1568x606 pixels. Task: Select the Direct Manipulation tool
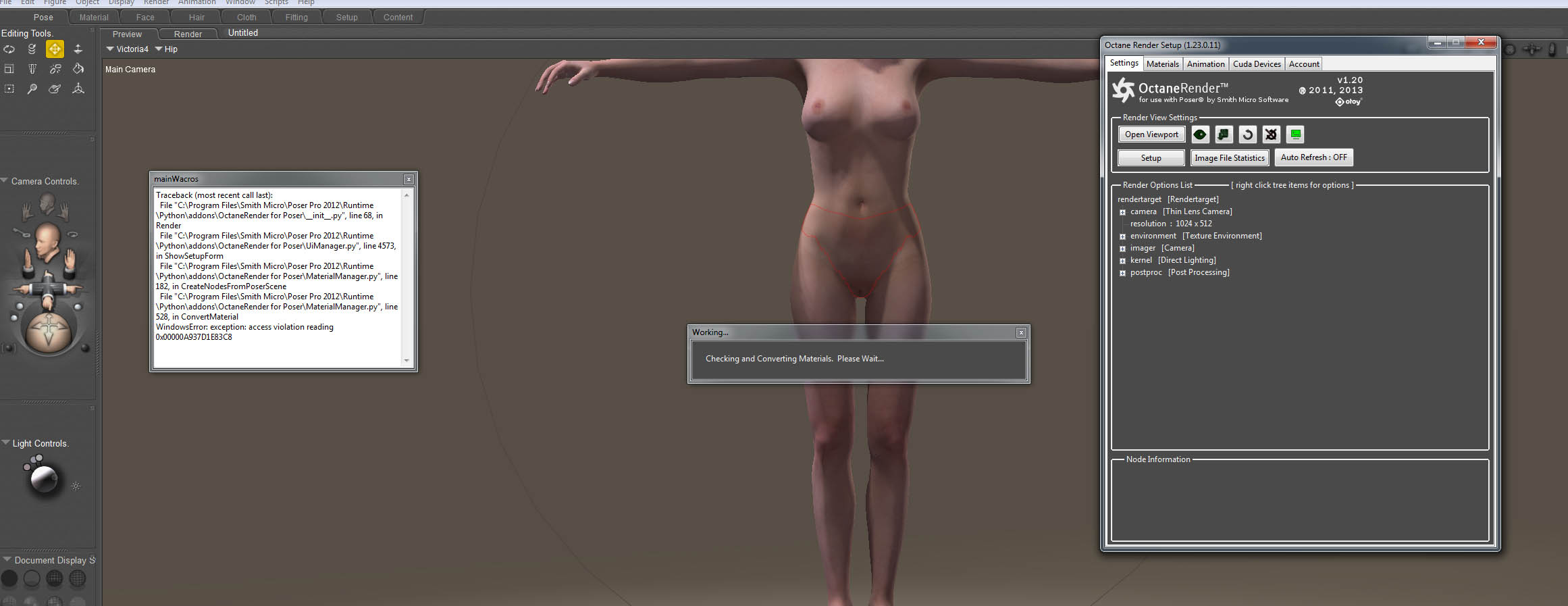(x=78, y=89)
